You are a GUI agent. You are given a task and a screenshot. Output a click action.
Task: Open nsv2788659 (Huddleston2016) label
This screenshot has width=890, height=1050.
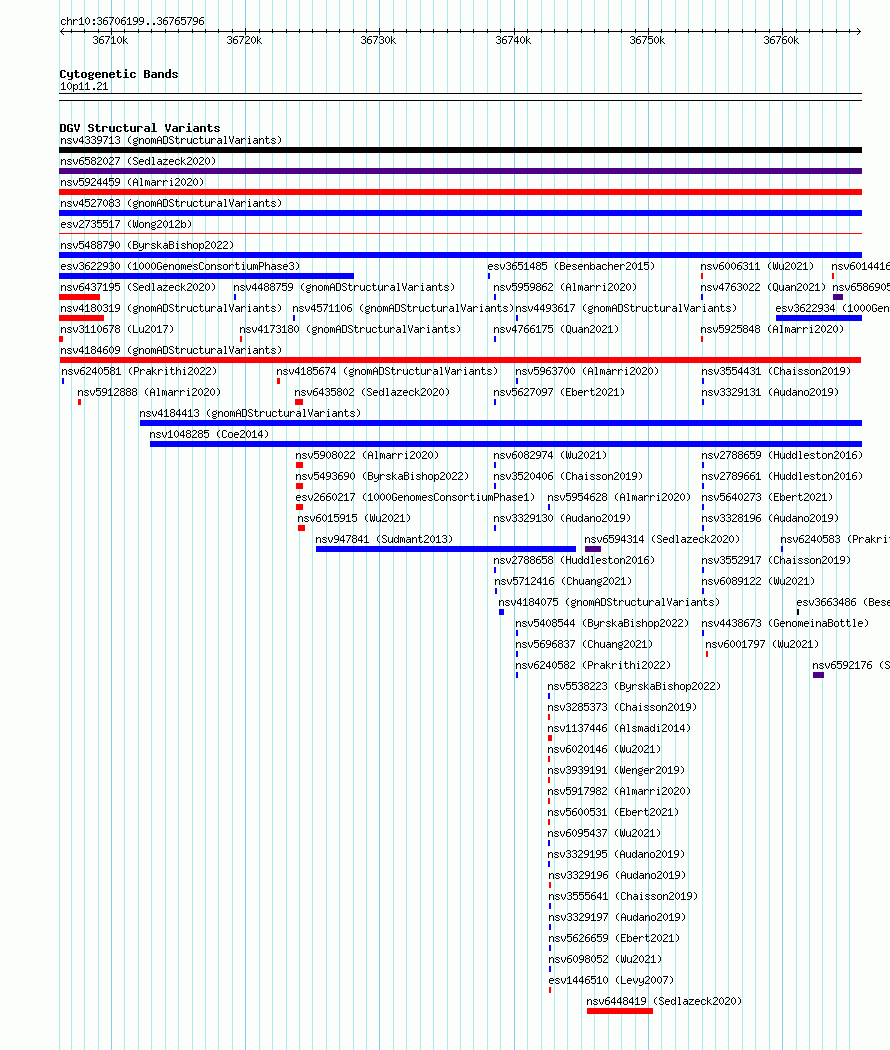[x=782, y=455]
